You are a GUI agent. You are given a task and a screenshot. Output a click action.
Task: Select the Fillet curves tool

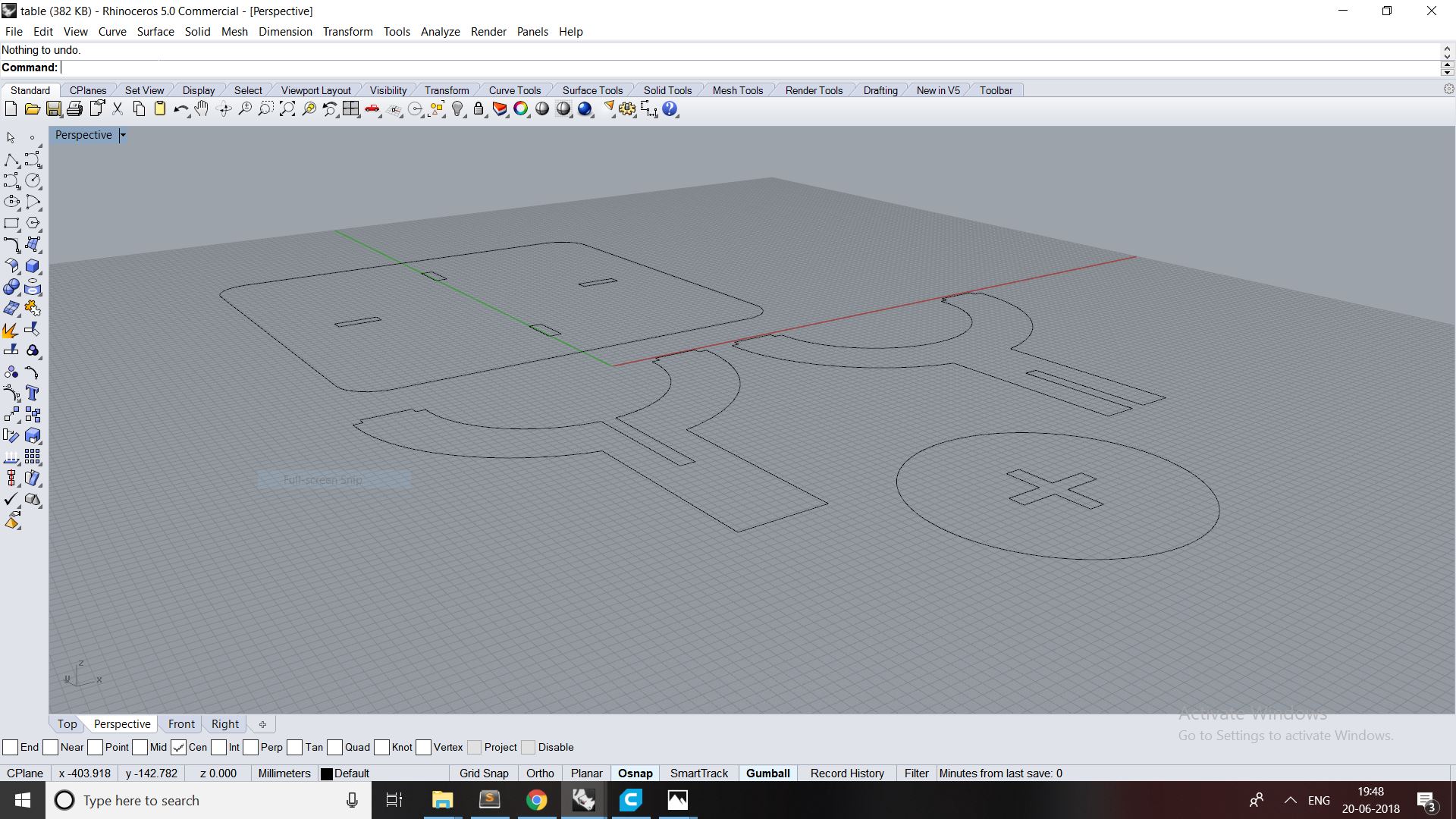coord(11,244)
